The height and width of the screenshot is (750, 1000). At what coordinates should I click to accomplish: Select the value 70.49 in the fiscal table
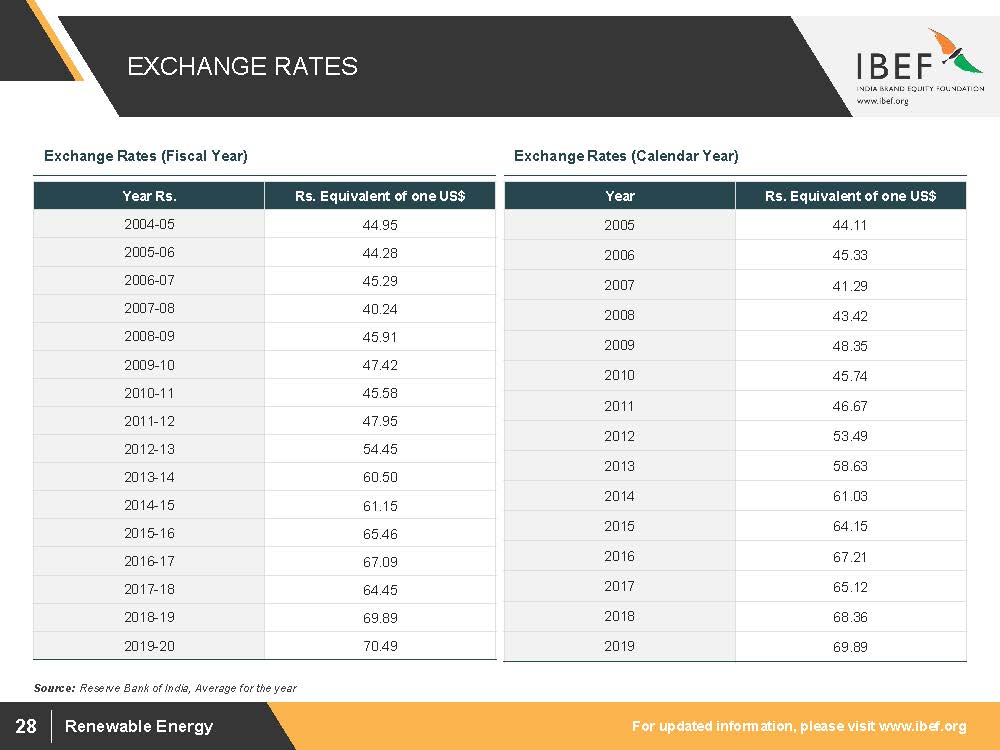pos(380,646)
